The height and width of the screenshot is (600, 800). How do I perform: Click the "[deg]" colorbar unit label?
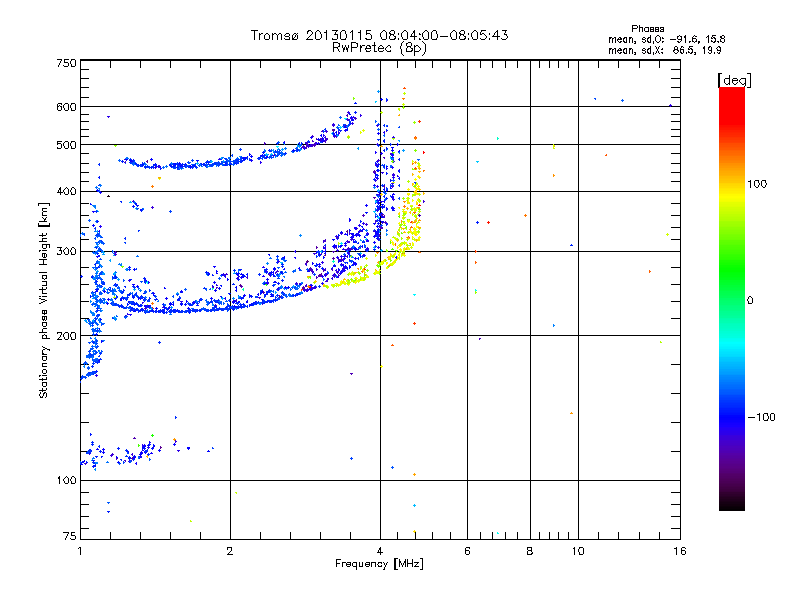coord(734,80)
